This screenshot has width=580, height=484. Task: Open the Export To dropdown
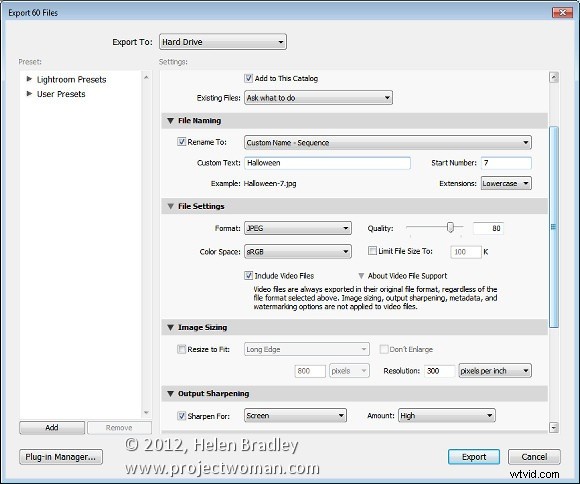(x=223, y=42)
